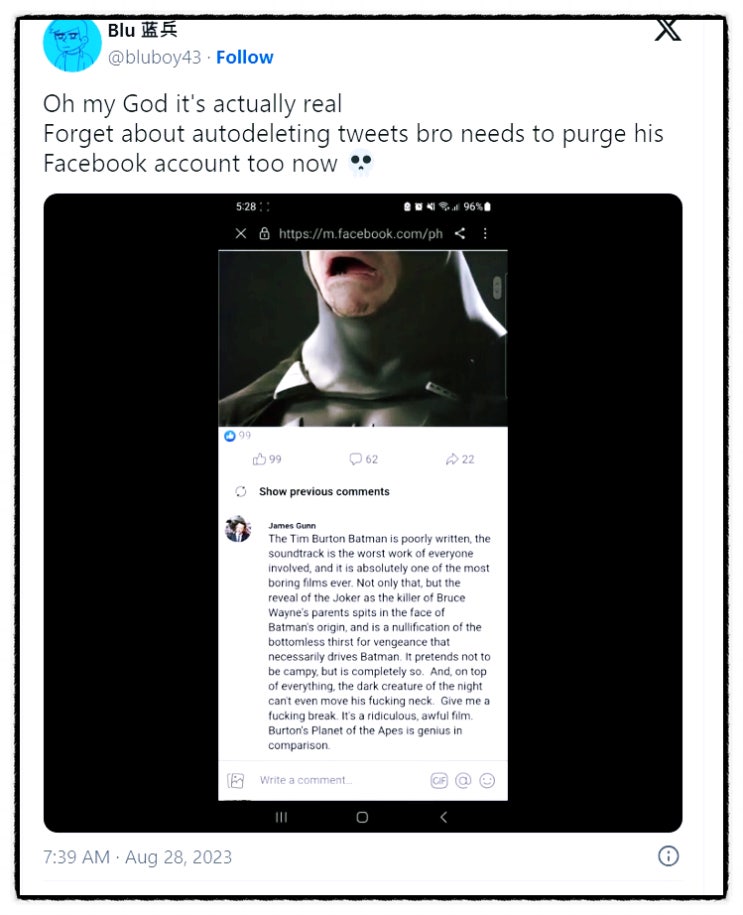Viewport: 743px width, 915px height.
Task: Follow the @bluboy43 account
Action: point(244,57)
